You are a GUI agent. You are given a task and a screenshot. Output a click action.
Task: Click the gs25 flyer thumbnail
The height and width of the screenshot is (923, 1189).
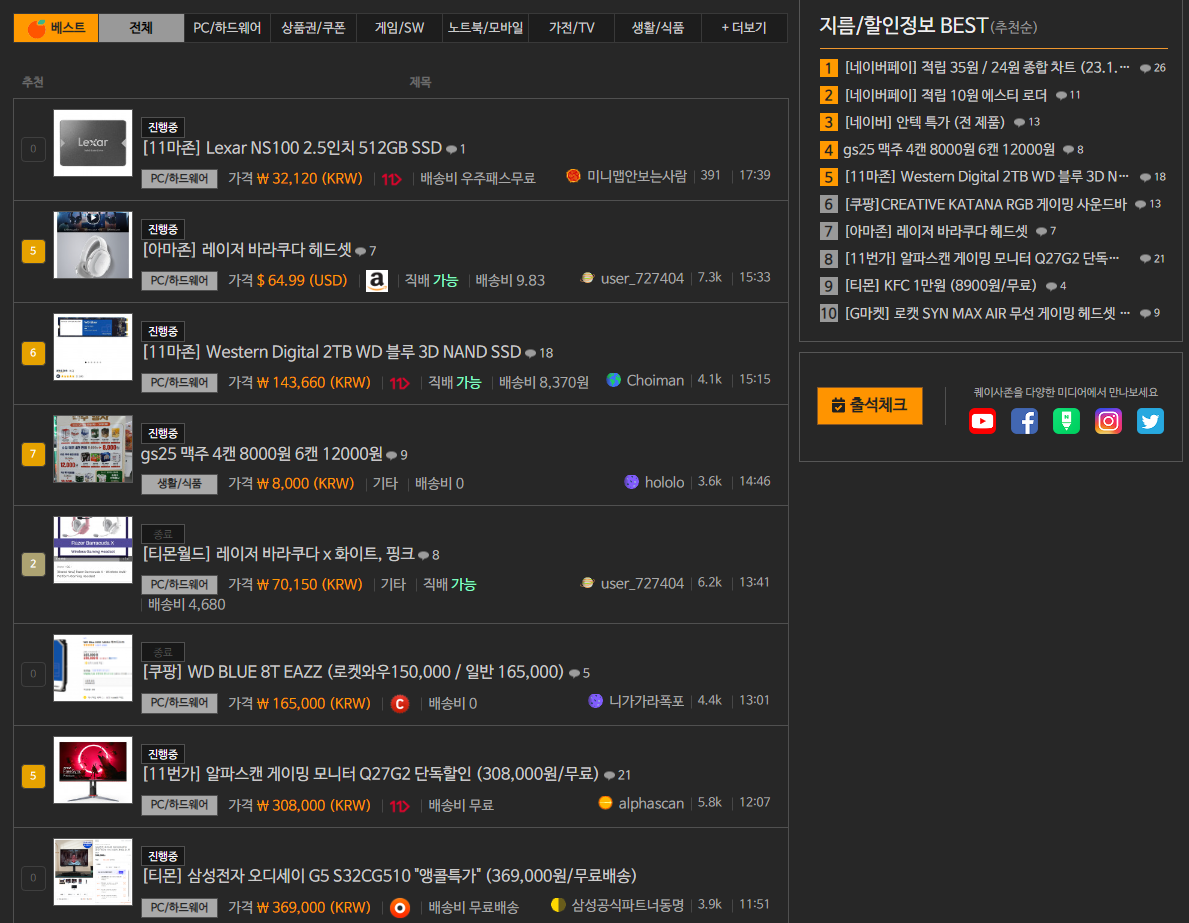pyautogui.click(x=93, y=449)
